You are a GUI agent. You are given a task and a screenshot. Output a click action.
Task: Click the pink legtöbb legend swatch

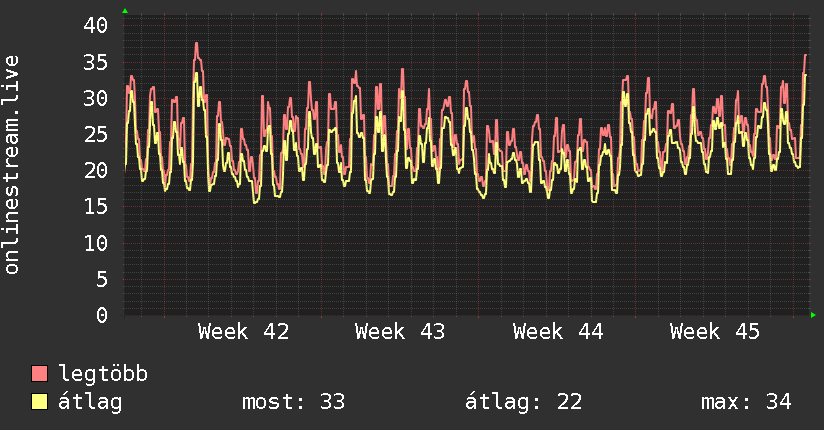39,374
